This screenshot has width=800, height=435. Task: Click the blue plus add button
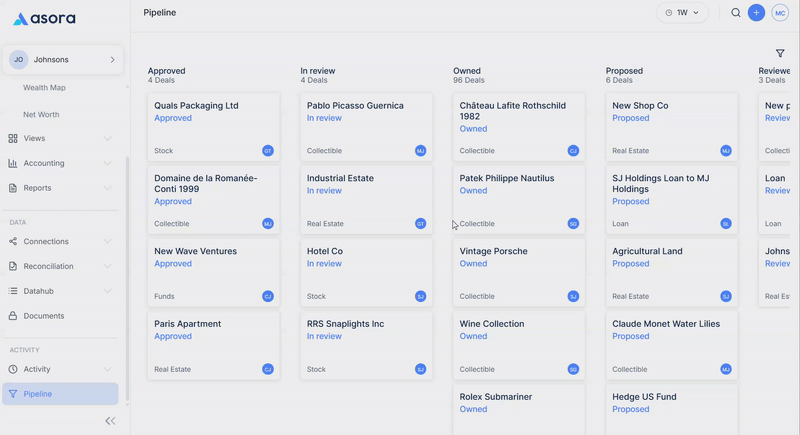coord(756,13)
